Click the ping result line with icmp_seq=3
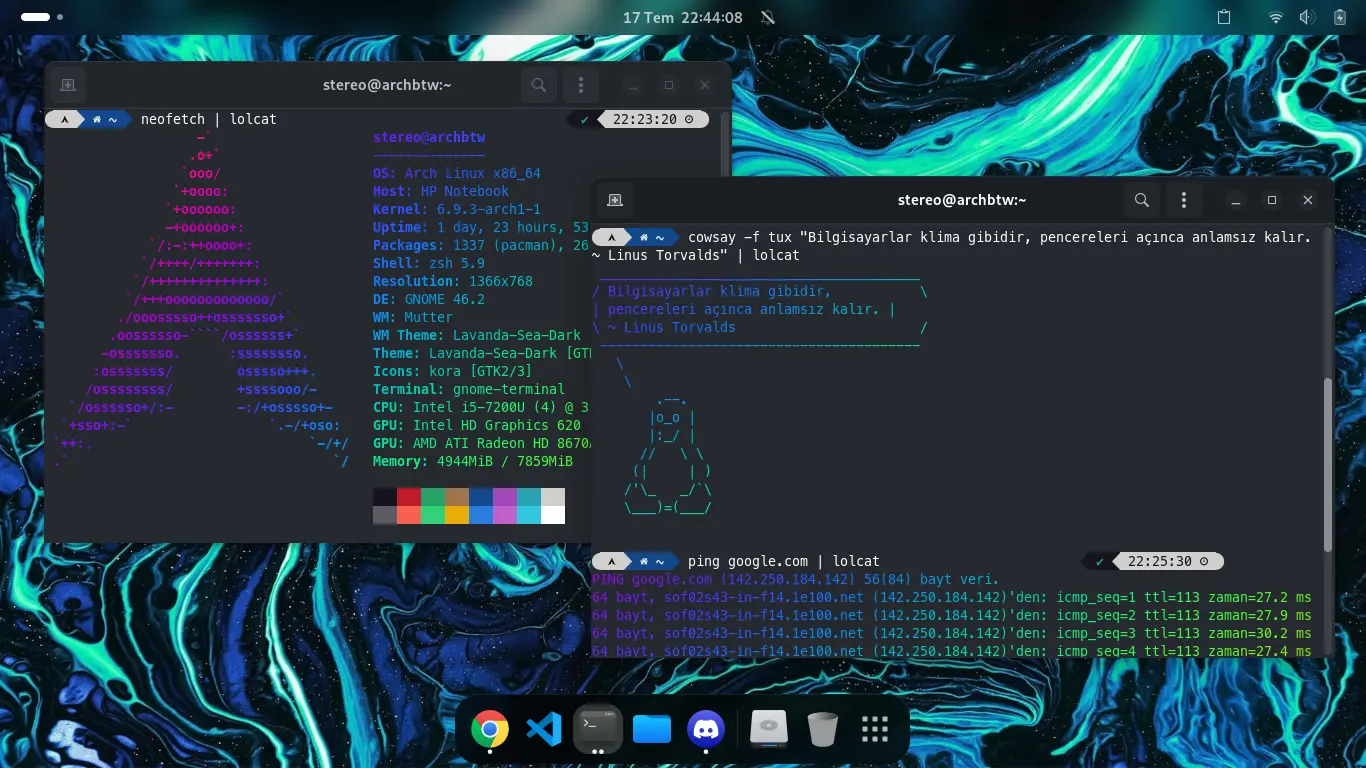 (951, 633)
